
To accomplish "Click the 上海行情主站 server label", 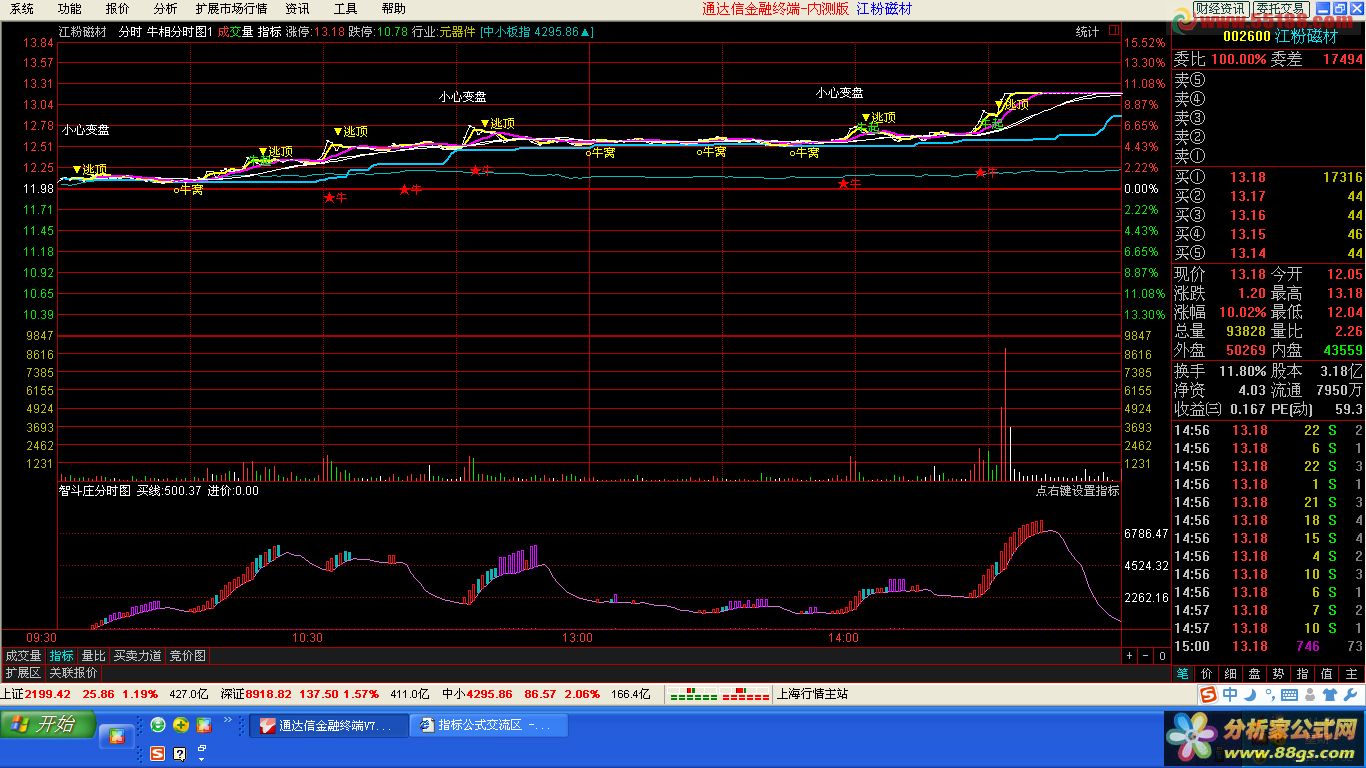I will point(812,694).
